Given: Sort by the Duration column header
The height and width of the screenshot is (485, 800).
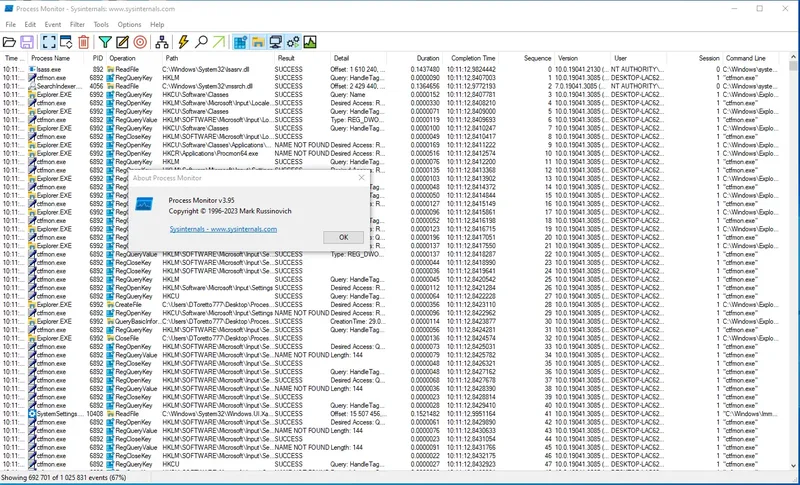Looking at the screenshot, I should tap(428, 58).
